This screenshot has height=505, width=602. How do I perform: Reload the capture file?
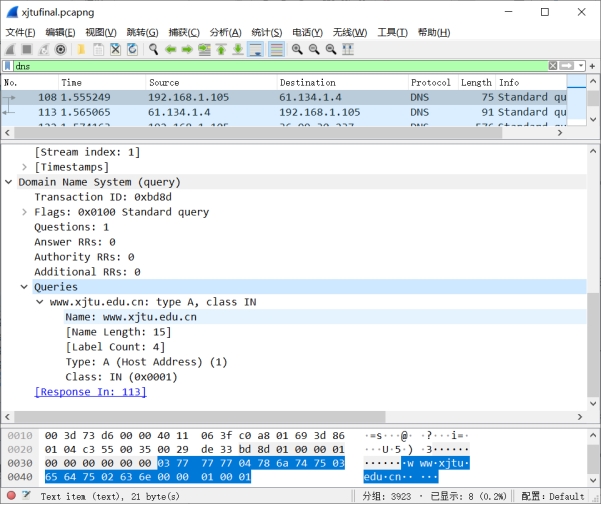pyautogui.click(x=132, y=49)
